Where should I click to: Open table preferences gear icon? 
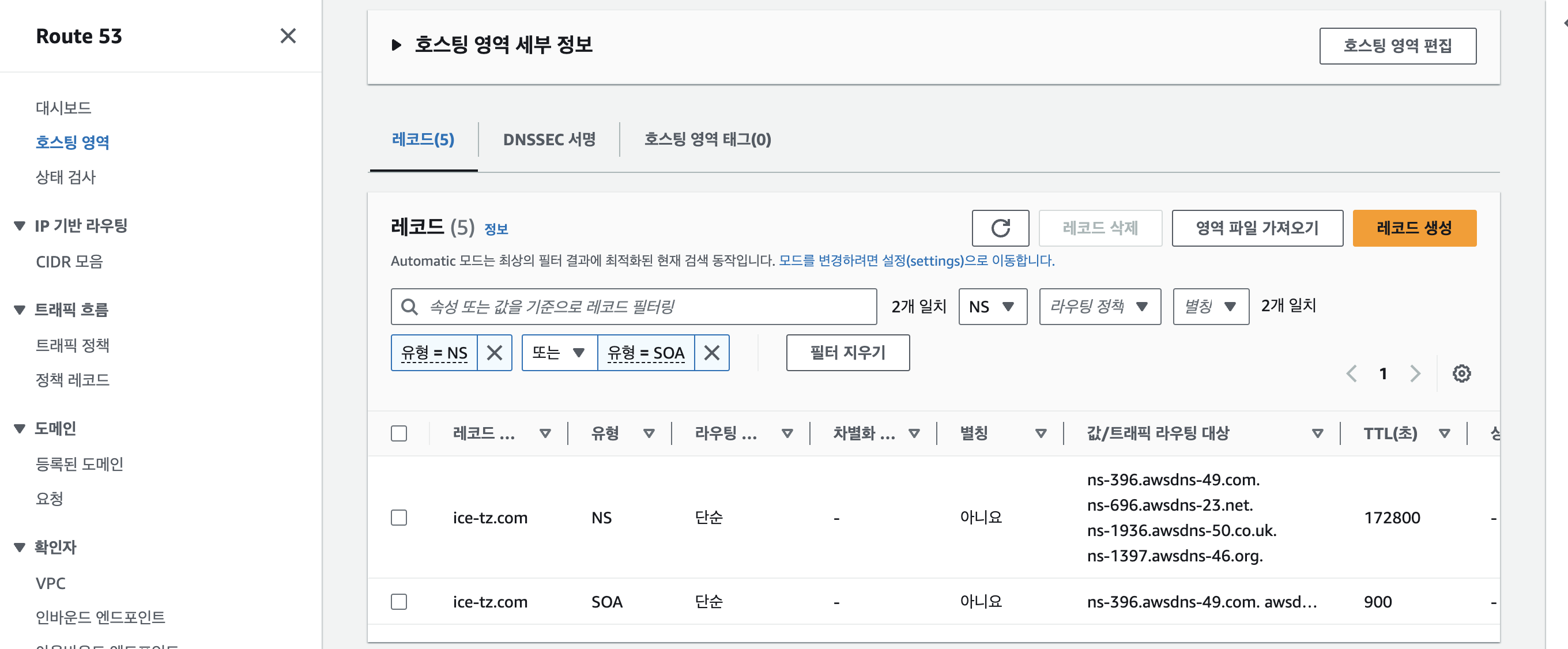coord(1461,373)
